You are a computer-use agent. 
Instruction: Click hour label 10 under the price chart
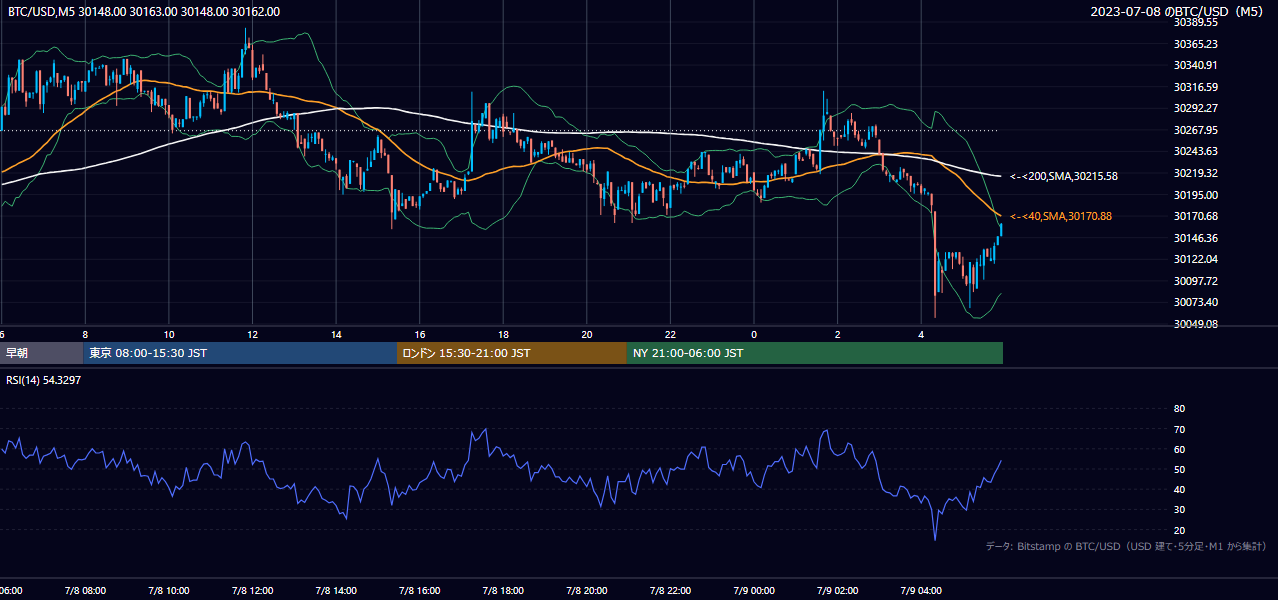pyautogui.click(x=169, y=334)
